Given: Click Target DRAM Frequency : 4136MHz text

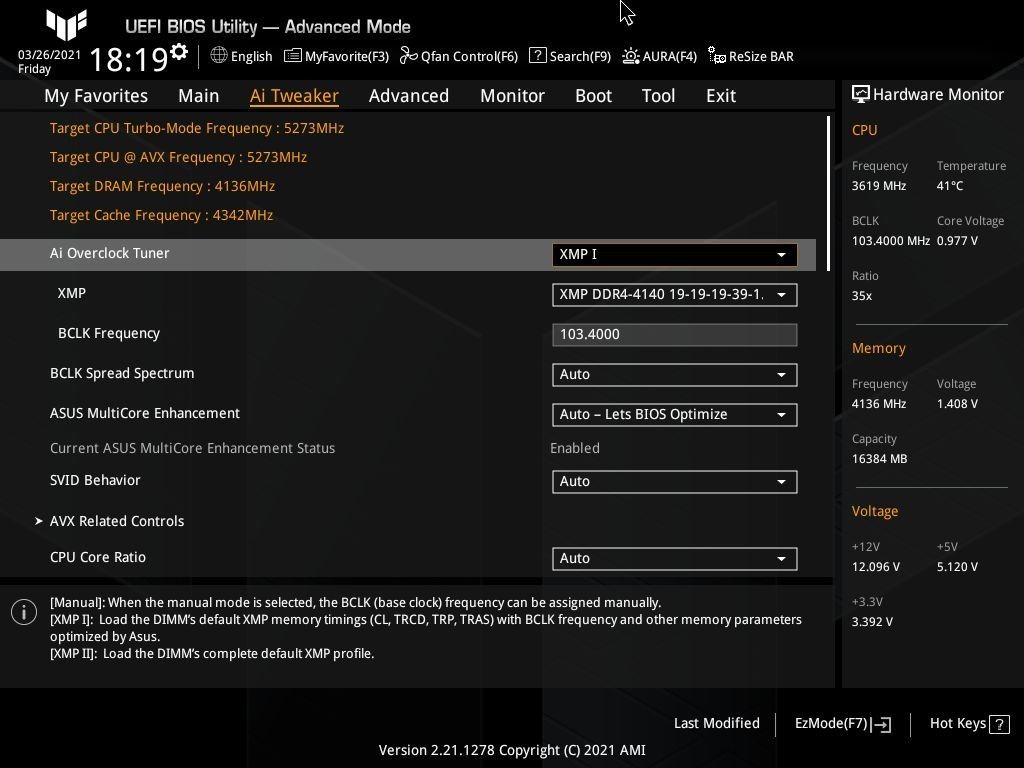Looking at the screenshot, I should (x=162, y=186).
